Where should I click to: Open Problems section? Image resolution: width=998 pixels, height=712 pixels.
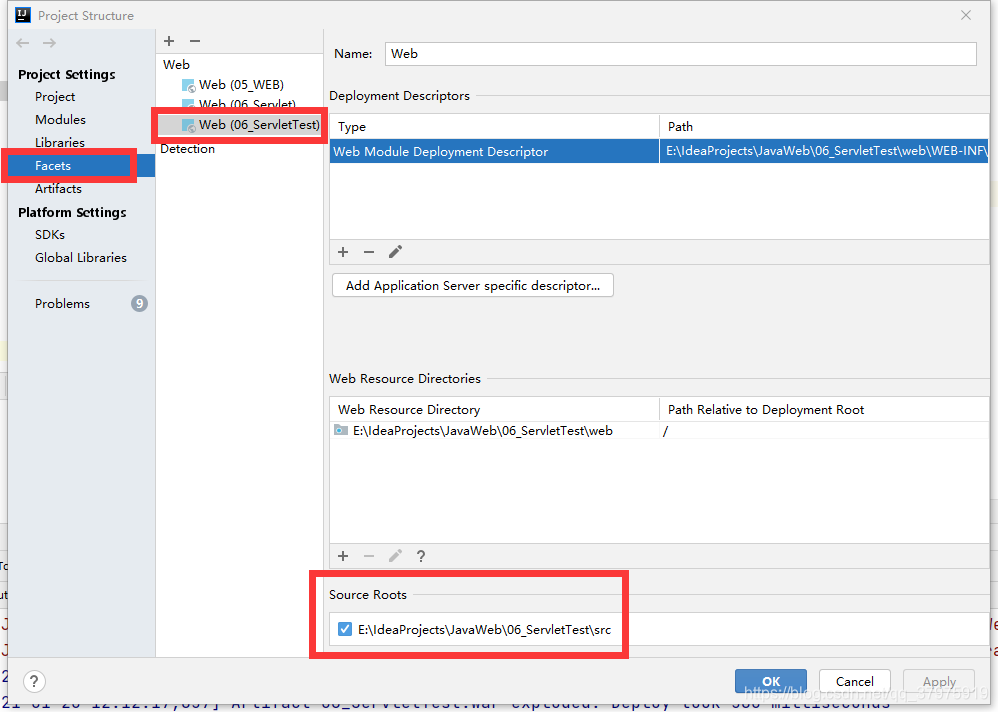tap(62, 304)
